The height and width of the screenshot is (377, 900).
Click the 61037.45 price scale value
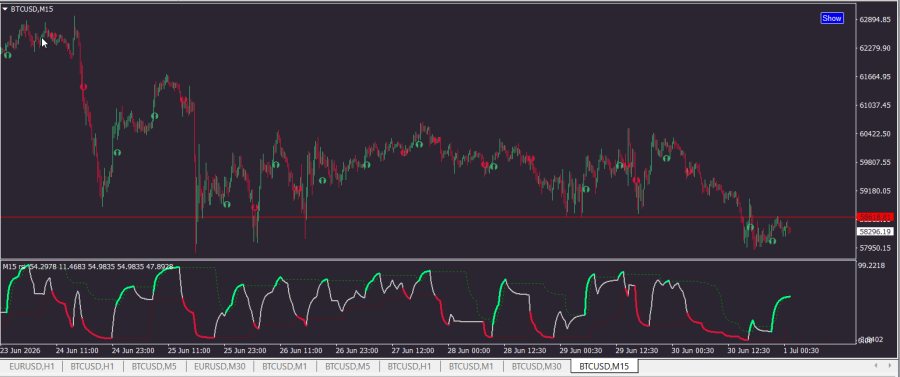(875, 106)
